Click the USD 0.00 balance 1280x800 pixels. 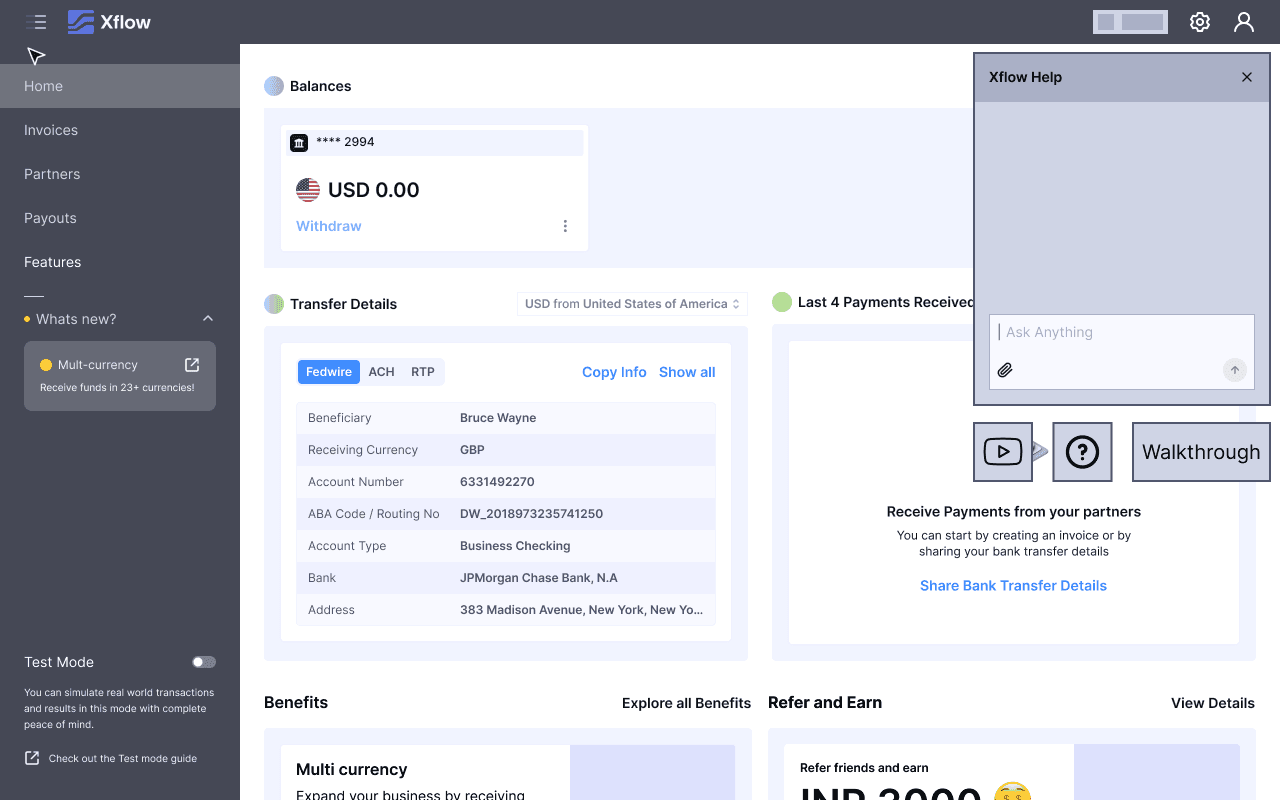(x=374, y=190)
